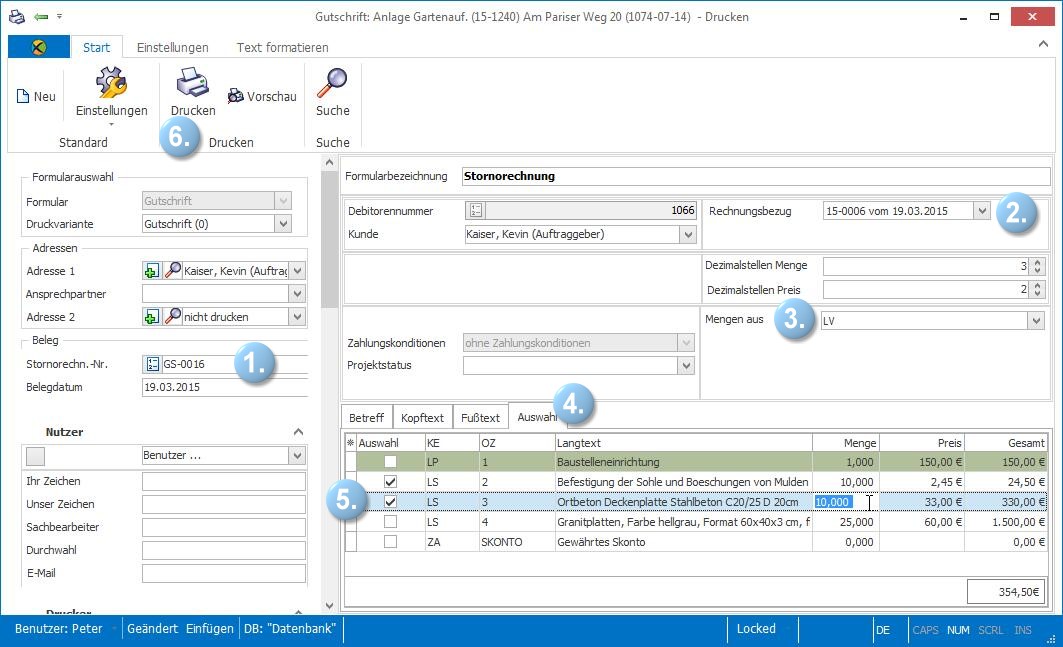This screenshot has height=647, width=1063.
Task: Open the Mengen aus dropdown
Action: click(1036, 321)
